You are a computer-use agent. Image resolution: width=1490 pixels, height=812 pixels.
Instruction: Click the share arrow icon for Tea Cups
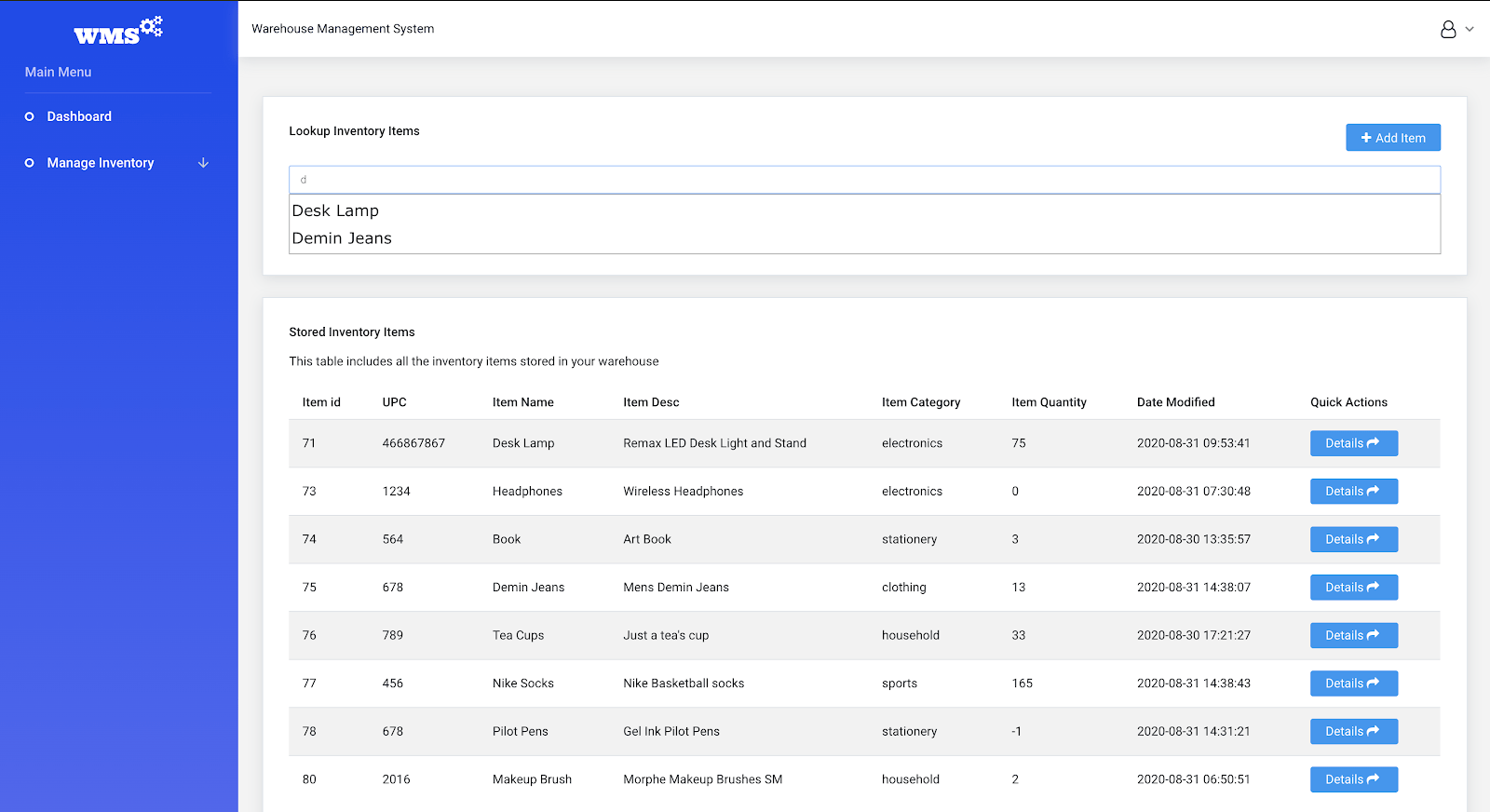coord(1373,635)
